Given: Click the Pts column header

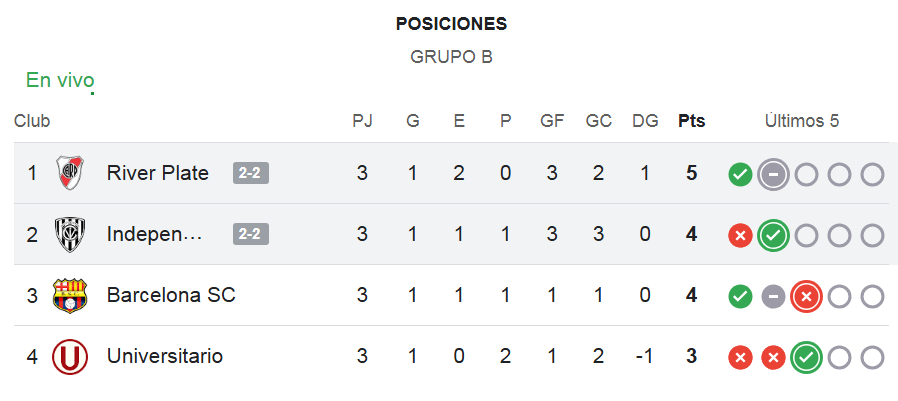Looking at the screenshot, I should (692, 121).
